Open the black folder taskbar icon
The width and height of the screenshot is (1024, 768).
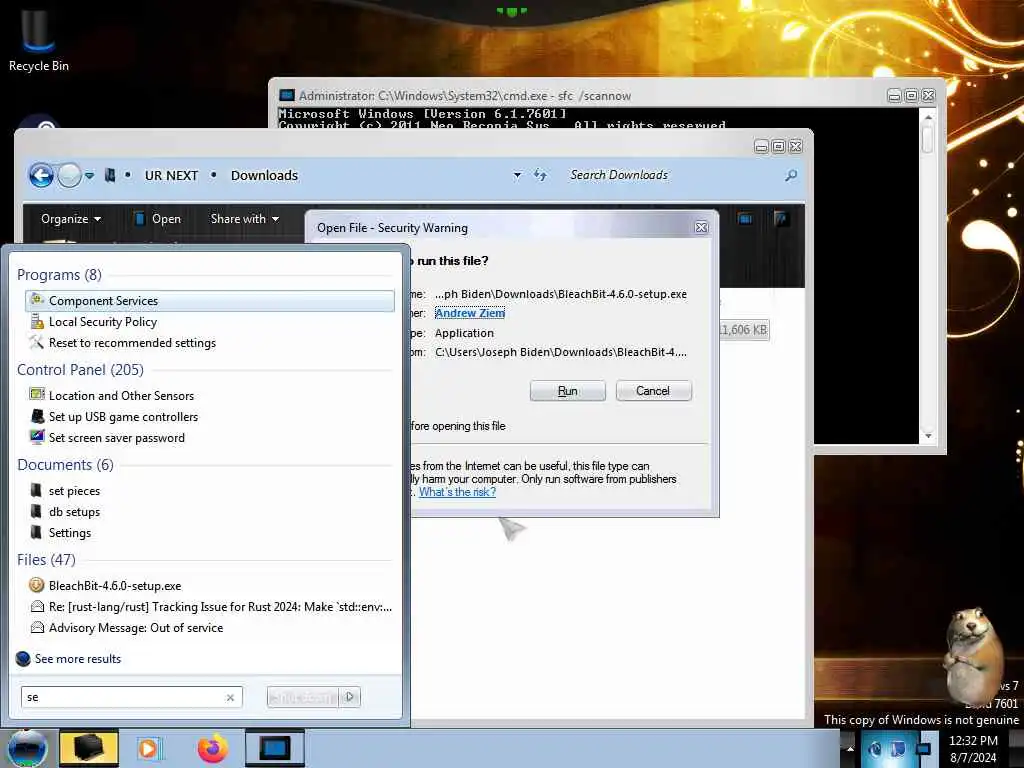click(x=89, y=748)
